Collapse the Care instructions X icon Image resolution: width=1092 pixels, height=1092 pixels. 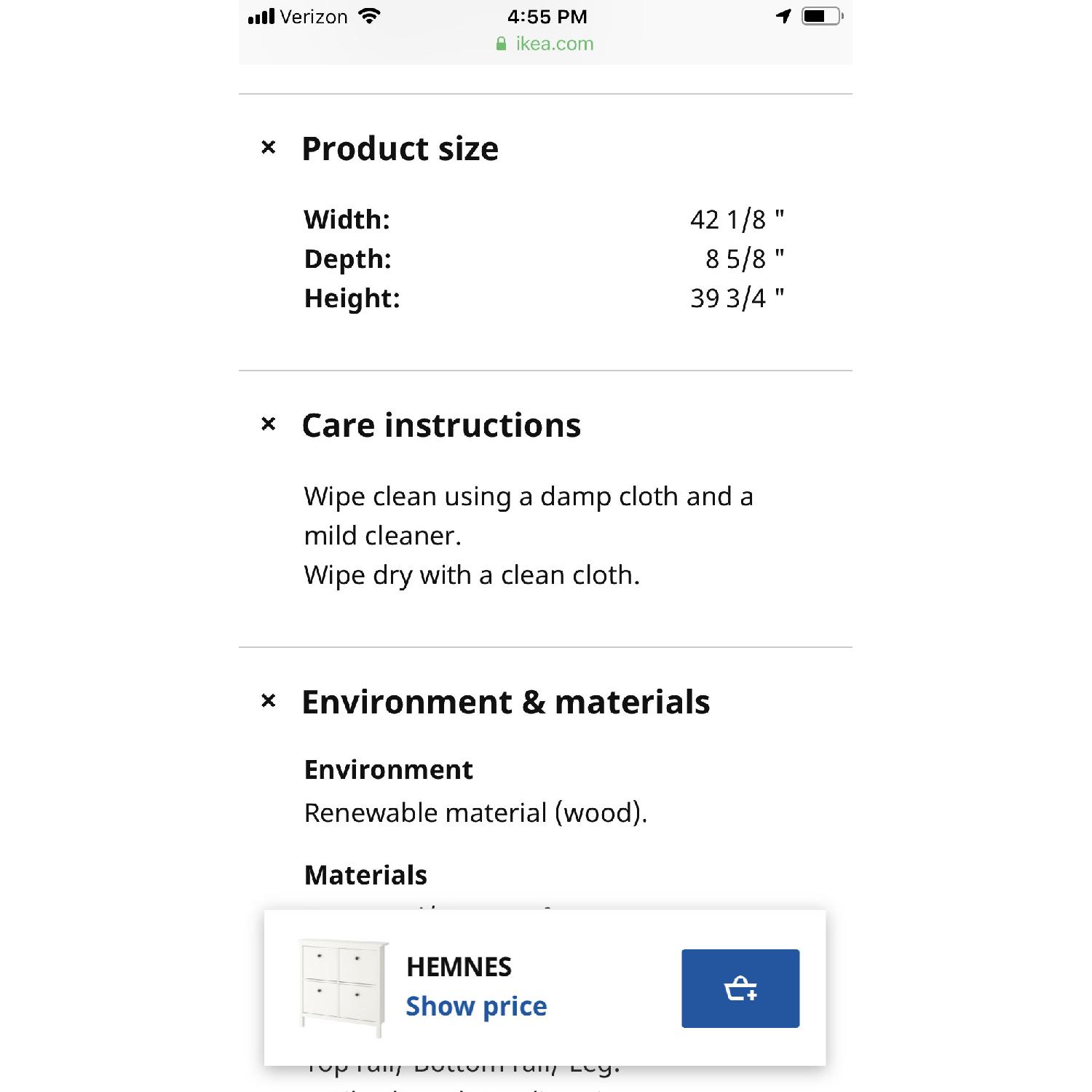coord(269,424)
